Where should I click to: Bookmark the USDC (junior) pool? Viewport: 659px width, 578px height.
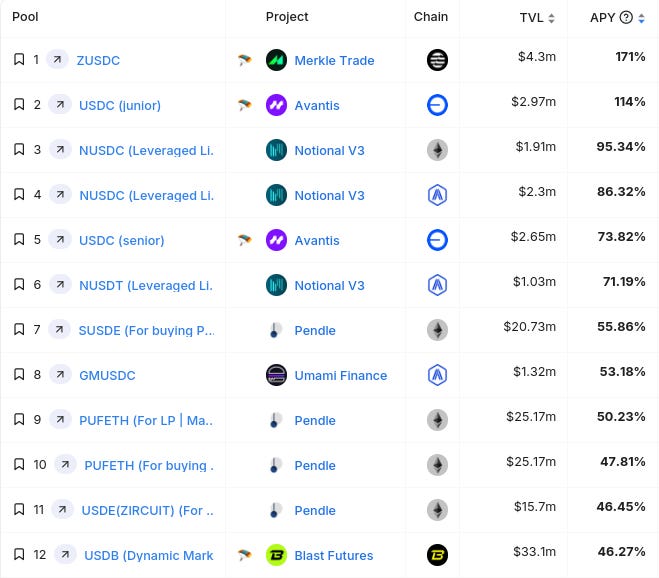19,104
